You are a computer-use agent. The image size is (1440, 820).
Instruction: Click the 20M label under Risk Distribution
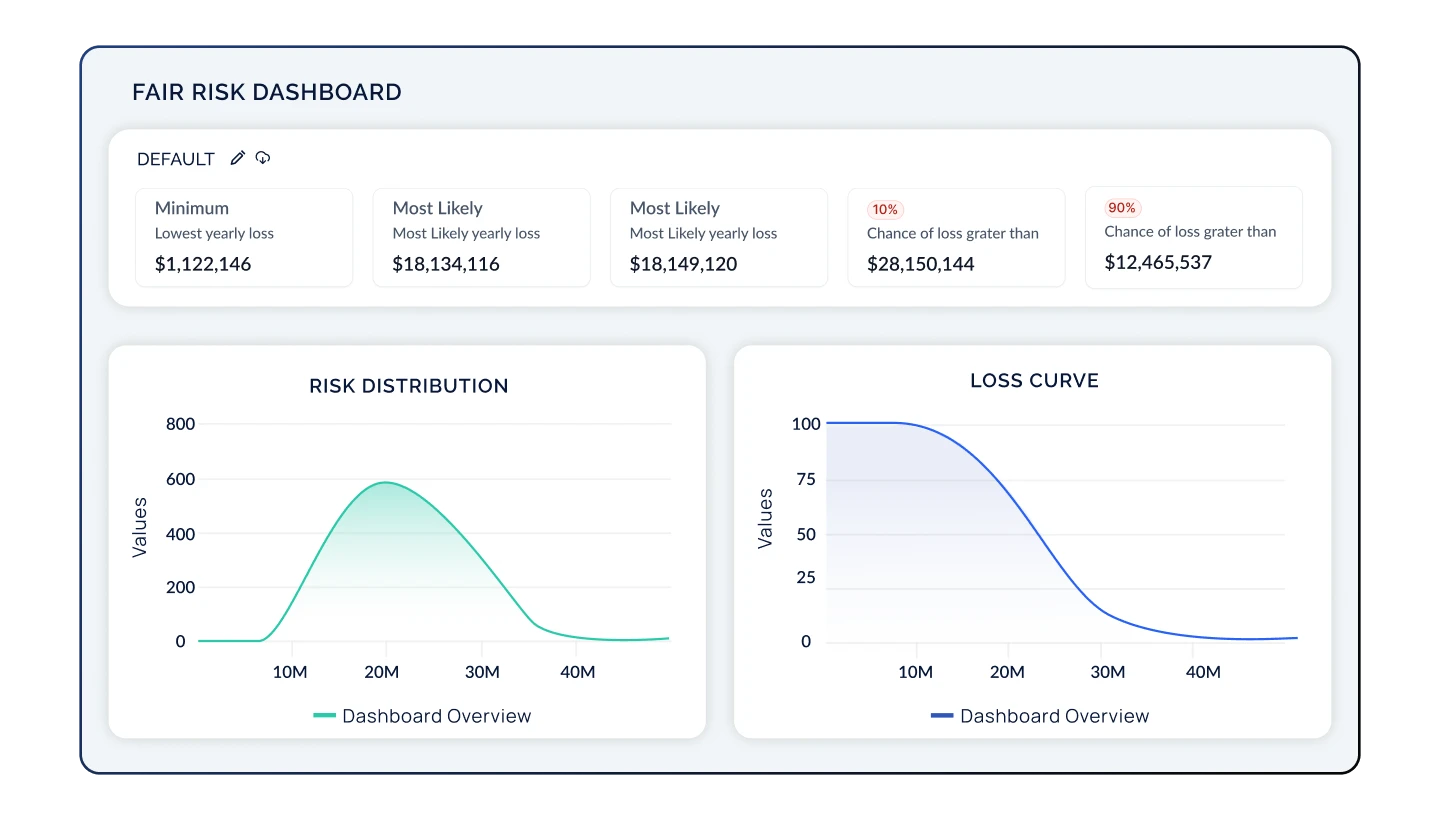[x=382, y=672]
